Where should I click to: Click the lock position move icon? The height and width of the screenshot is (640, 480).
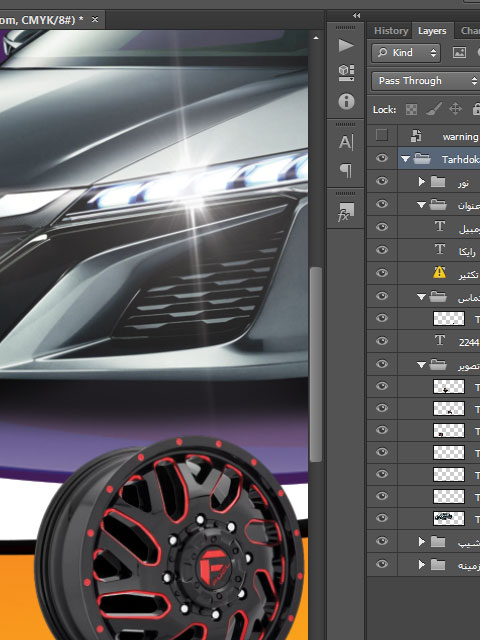455,109
